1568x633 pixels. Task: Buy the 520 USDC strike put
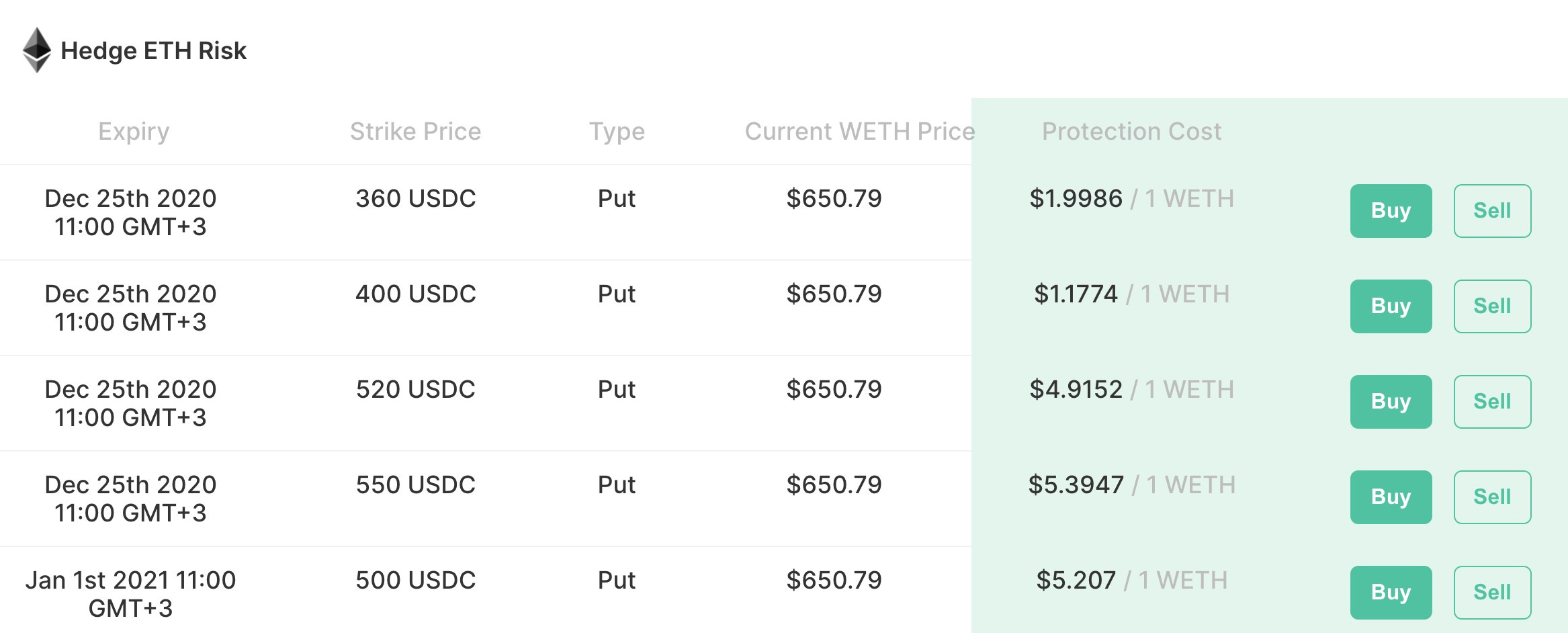point(1391,402)
